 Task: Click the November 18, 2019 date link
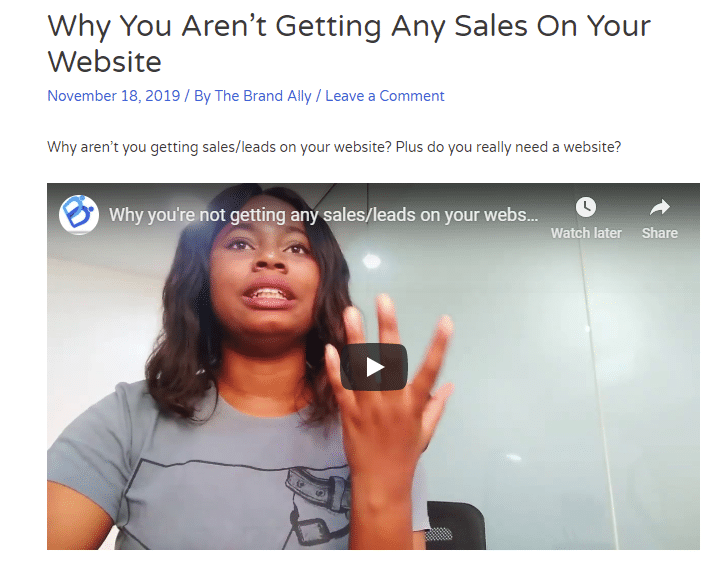[113, 96]
